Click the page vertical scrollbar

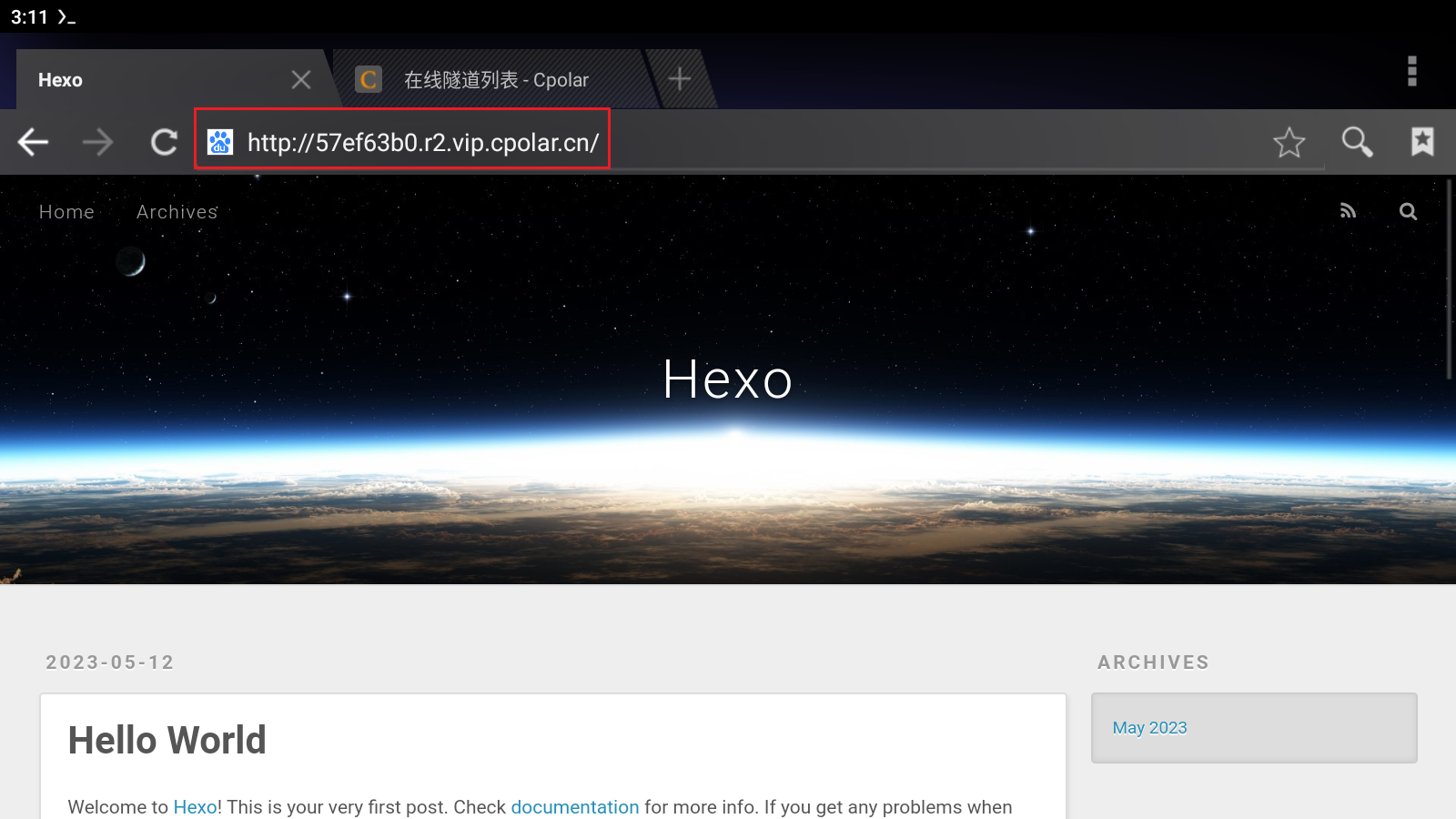(x=1450, y=279)
